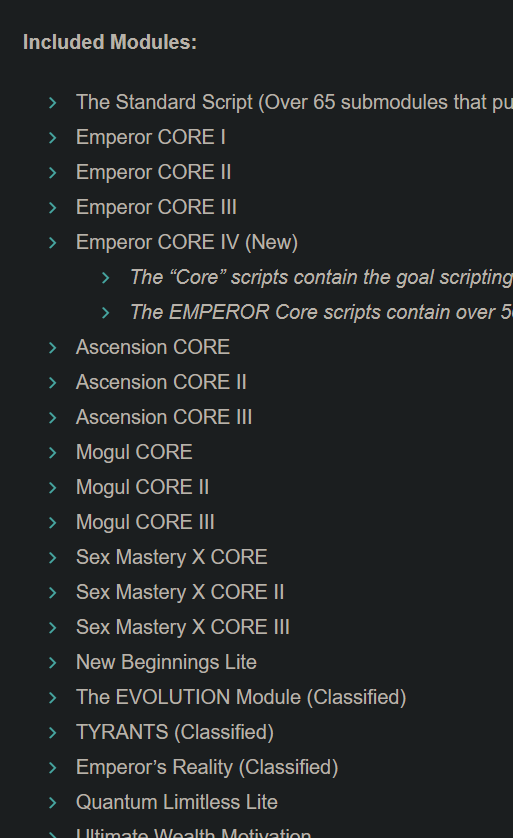Click the chevron next to Emperor CORE II
The width and height of the screenshot is (513, 838).
(52, 173)
